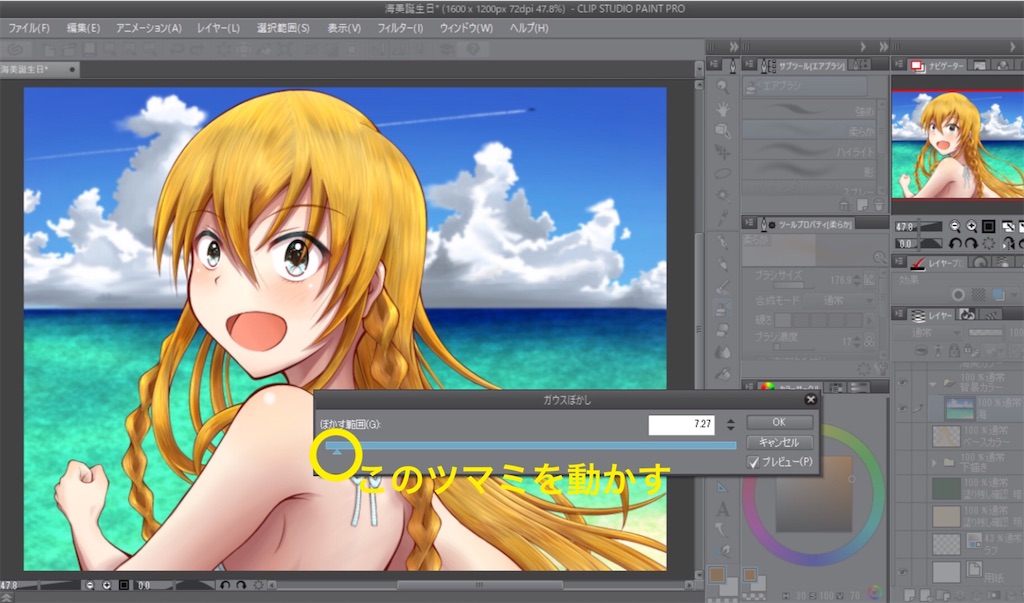Close the ガウスぼかし dialog

point(810,399)
